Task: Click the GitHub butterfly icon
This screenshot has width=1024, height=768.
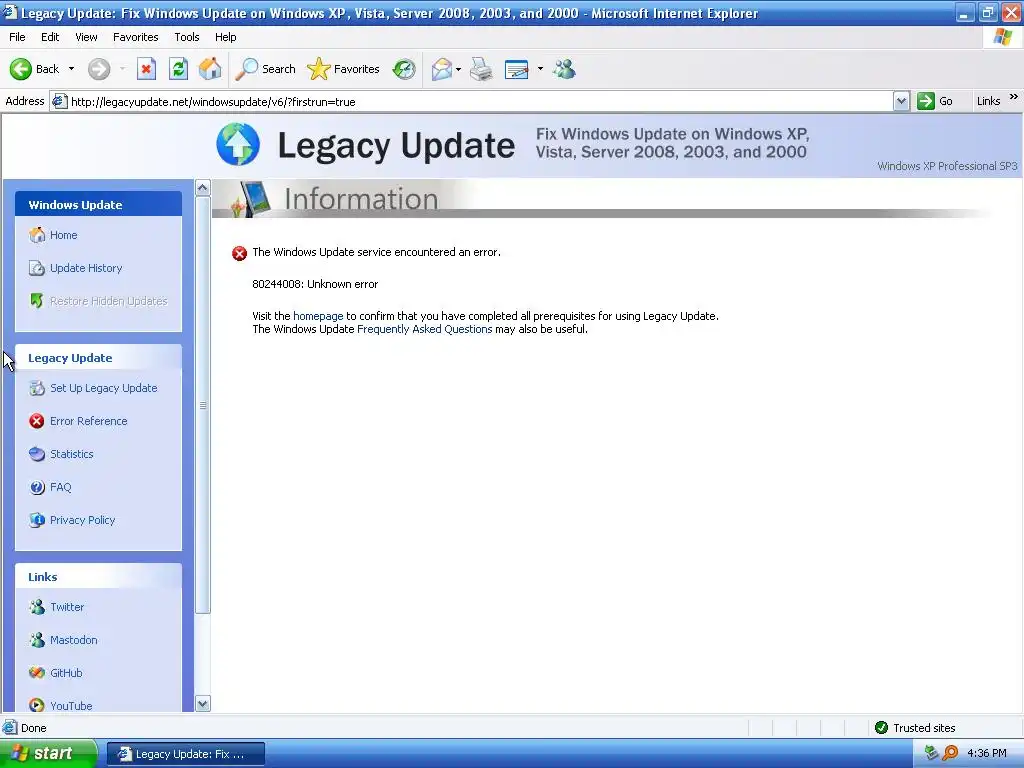Action: tap(37, 673)
